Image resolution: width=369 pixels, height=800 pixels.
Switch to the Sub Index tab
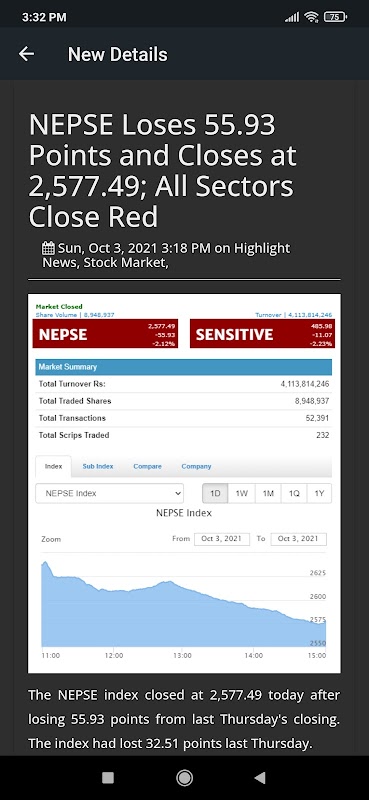98,466
